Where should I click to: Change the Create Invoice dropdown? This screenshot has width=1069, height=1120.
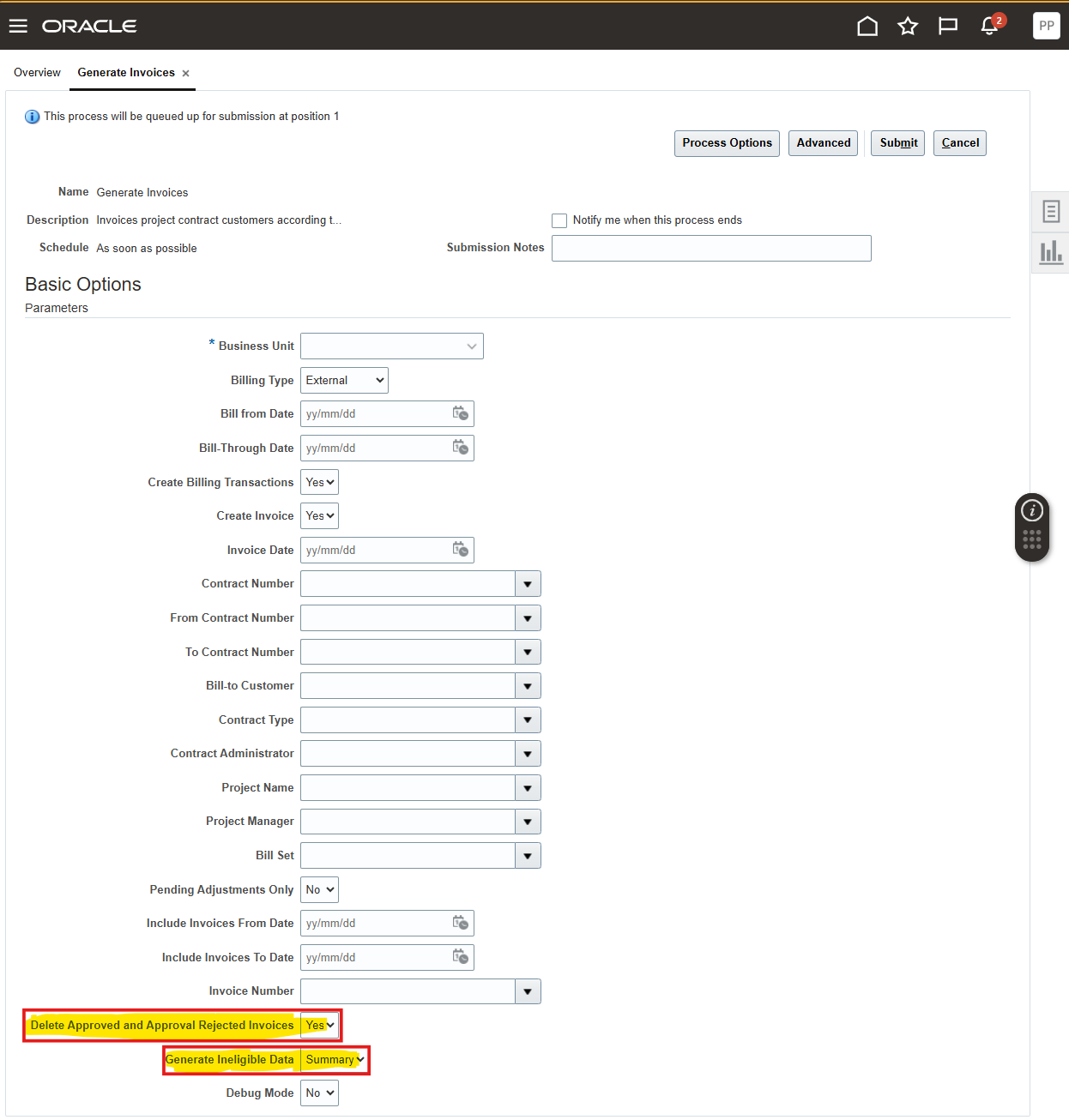319,515
